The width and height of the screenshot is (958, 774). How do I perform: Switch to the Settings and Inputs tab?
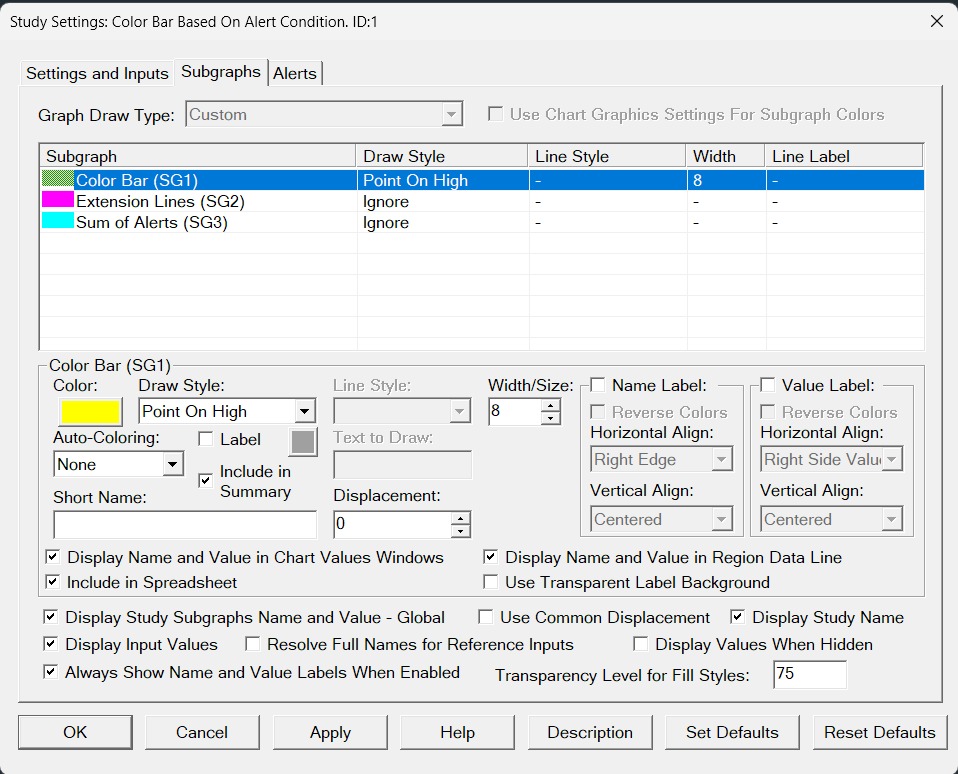[x=97, y=73]
